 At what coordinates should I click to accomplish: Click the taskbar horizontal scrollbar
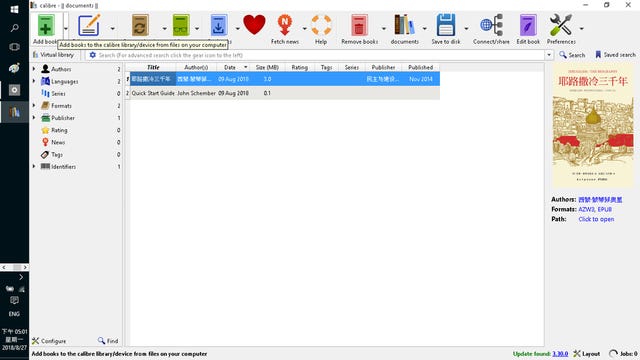[x=14, y=267]
